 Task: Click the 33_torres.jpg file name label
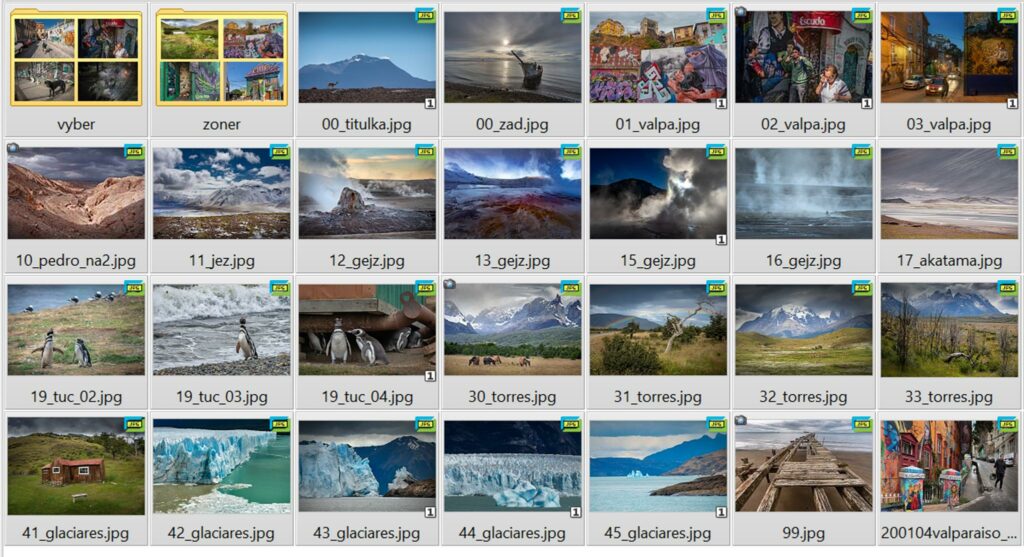tap(949, 396)
